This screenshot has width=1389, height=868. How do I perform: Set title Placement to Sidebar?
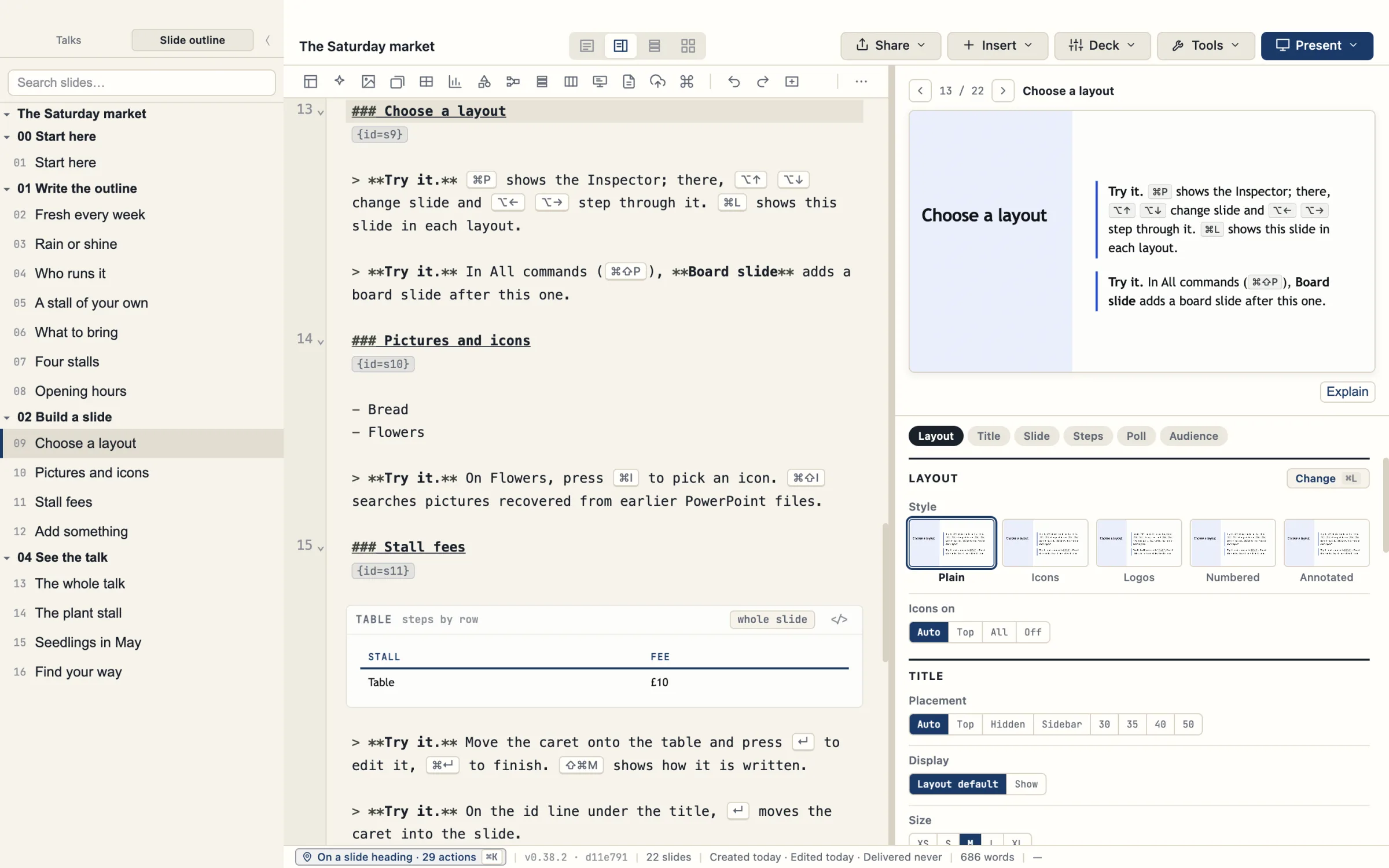1061,724
